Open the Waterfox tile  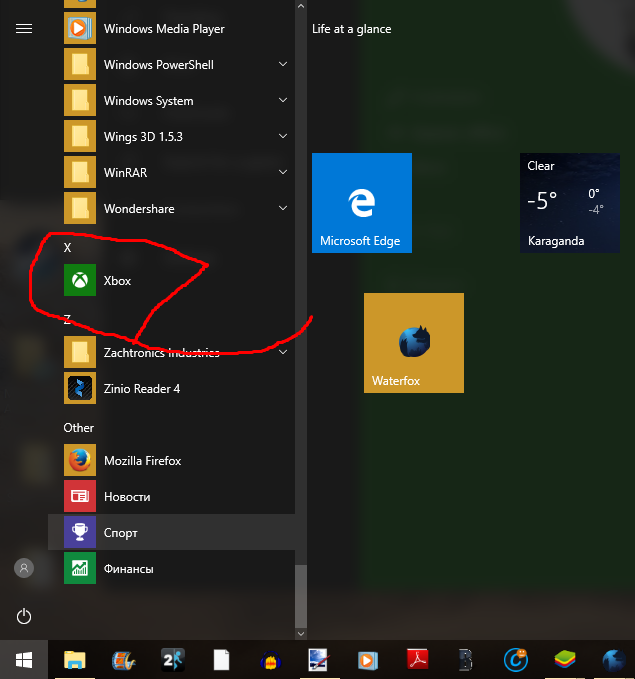[x=414, y=343]
